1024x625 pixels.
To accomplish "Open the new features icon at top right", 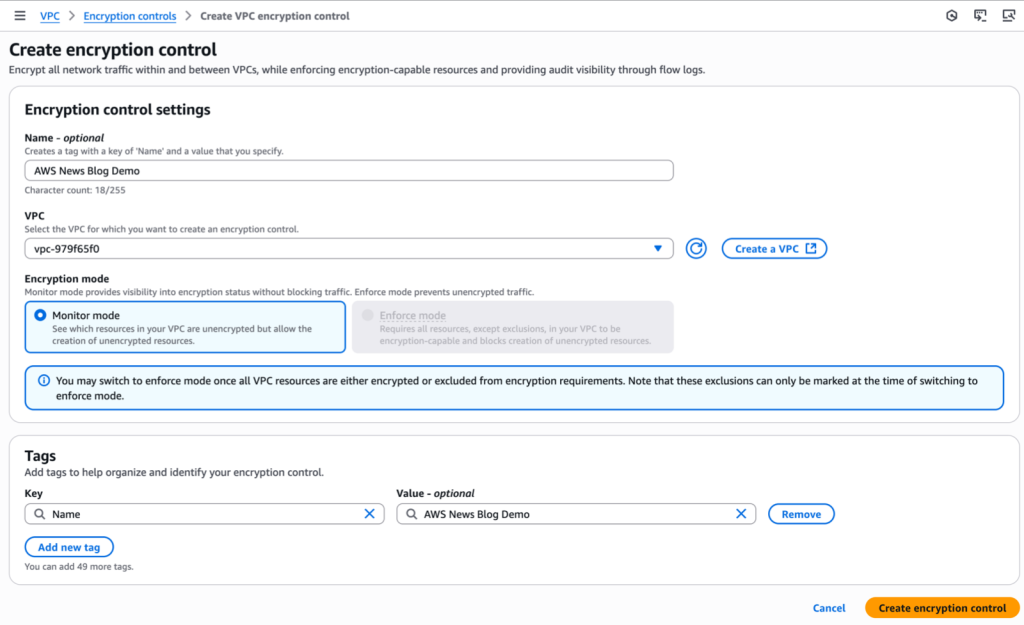I will tap(951, 15).
